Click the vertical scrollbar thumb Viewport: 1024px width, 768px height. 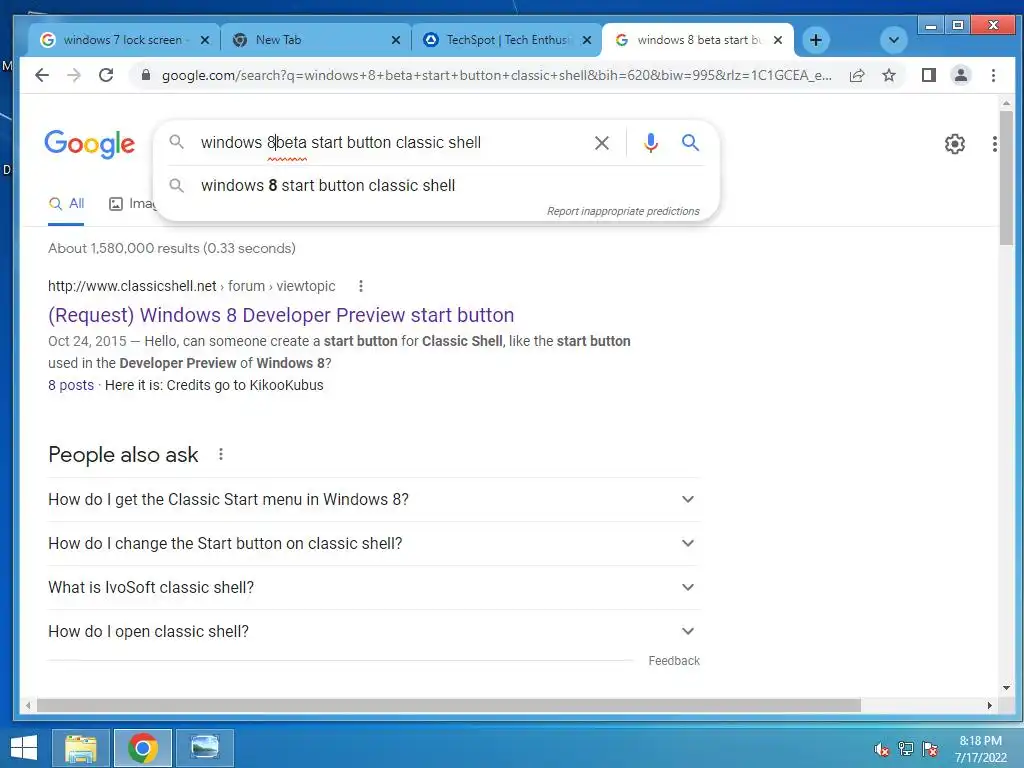point(1006,178)
